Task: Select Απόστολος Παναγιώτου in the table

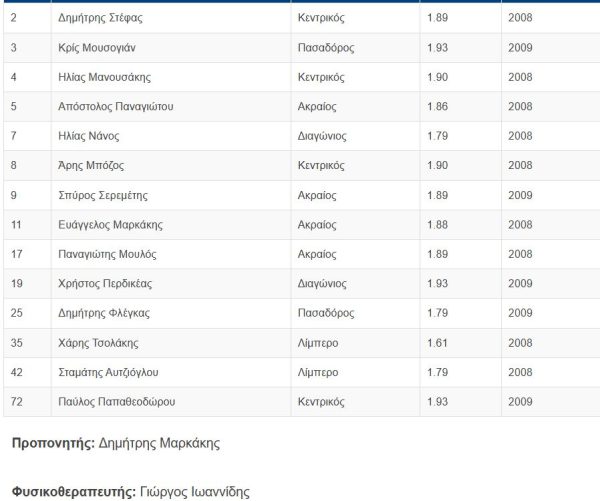Action: (116, 106)
